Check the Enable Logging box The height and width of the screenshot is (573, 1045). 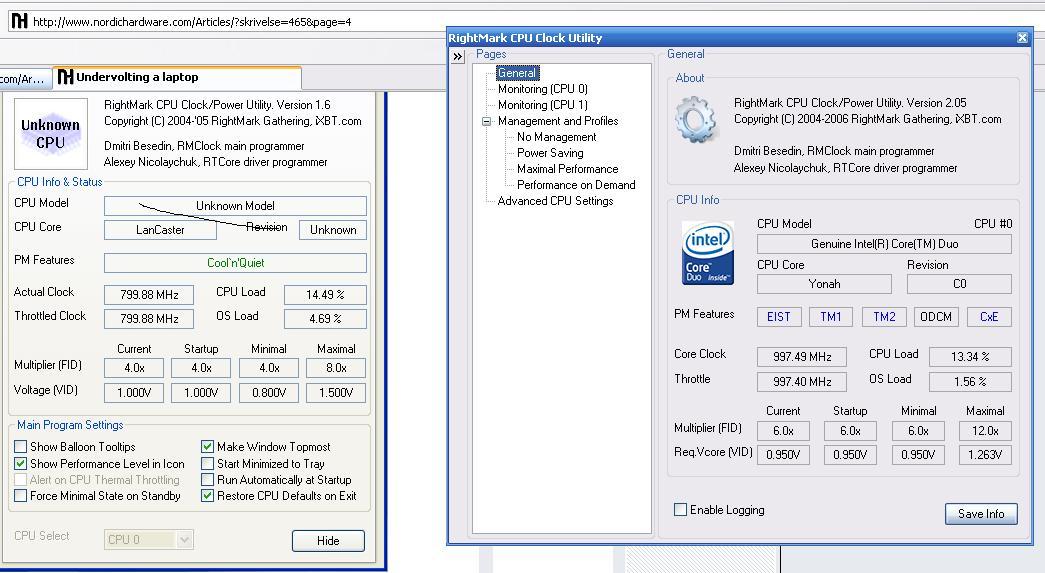[680, 510]
